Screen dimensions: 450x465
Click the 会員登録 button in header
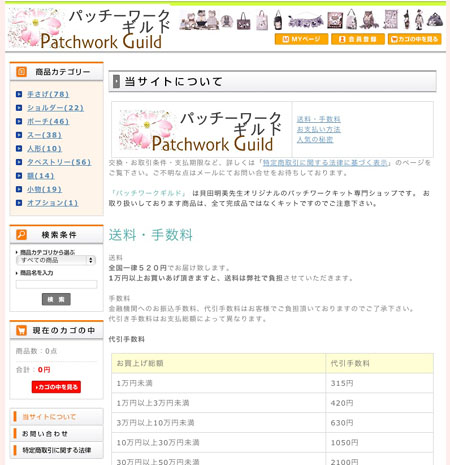coord(358,39)
